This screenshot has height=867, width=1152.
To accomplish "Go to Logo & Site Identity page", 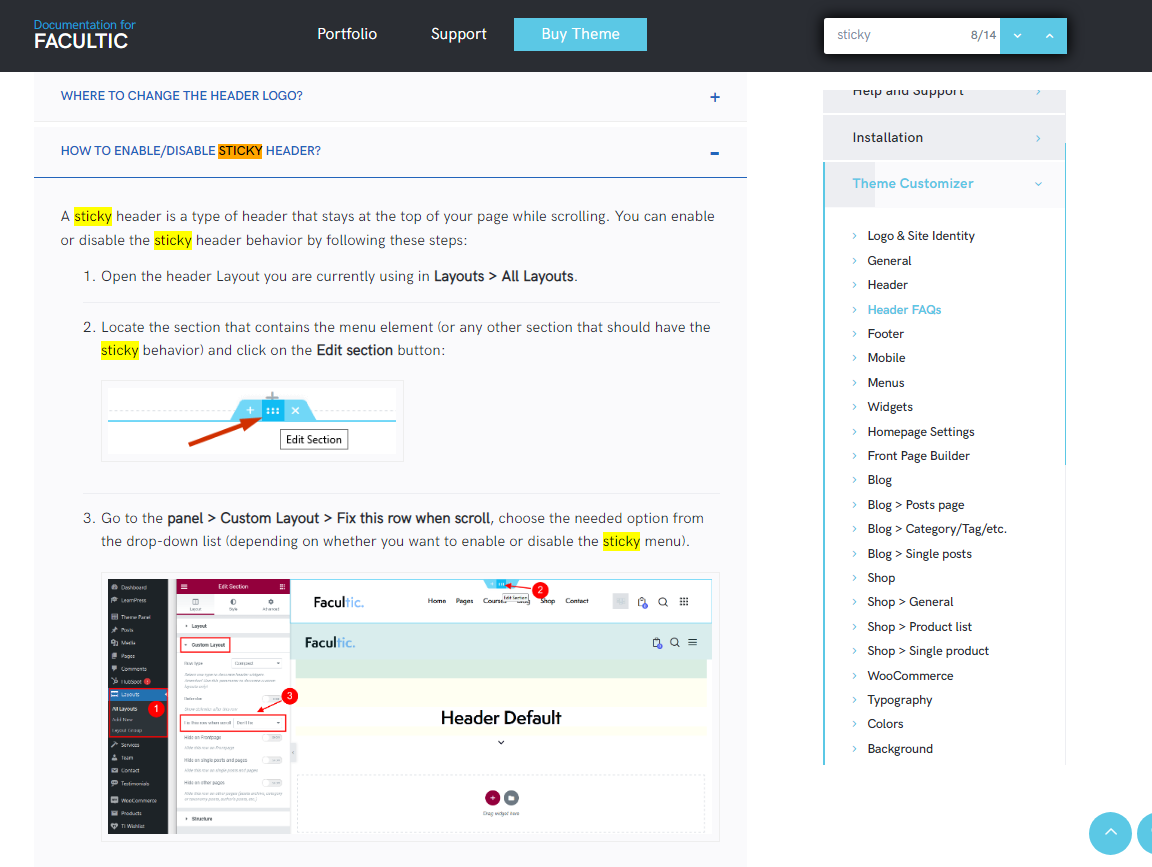I will 921,236.
